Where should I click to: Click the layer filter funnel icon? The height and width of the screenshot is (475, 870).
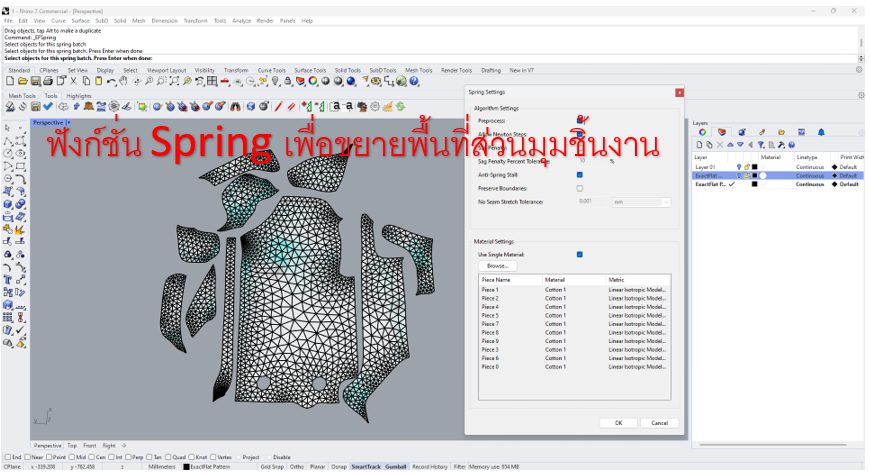pyautogui.click(x=761, y=145)
